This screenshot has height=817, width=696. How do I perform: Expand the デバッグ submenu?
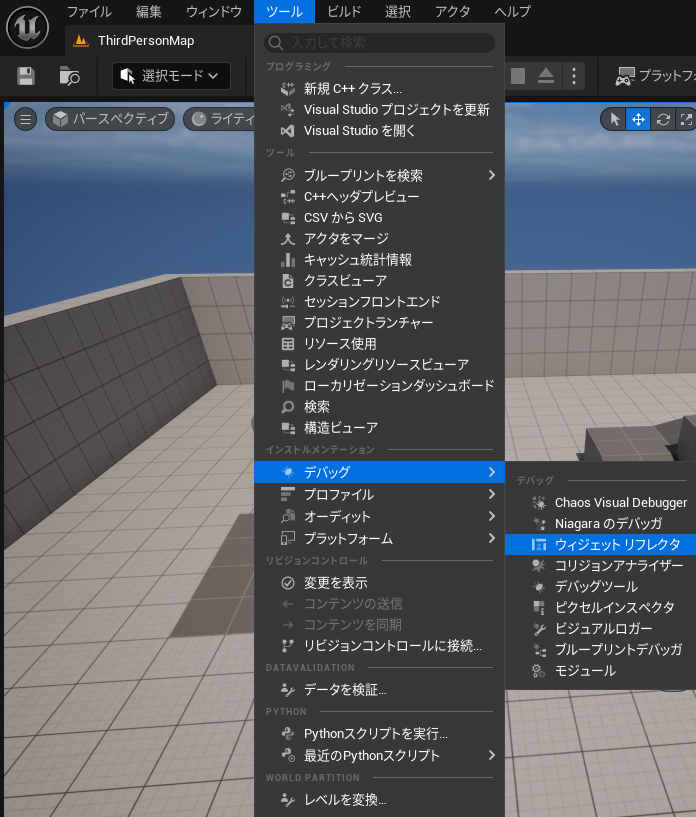[x=379, y=472]
